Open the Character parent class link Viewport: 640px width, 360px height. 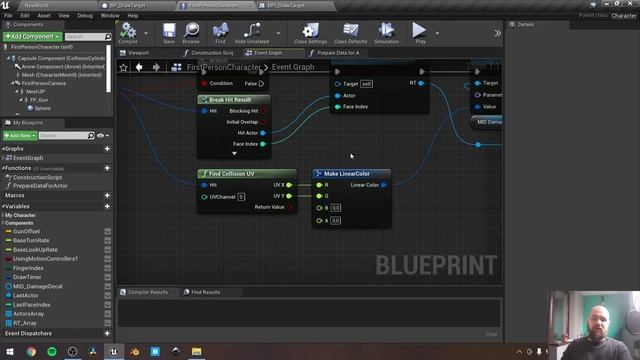tap(624, 16)
